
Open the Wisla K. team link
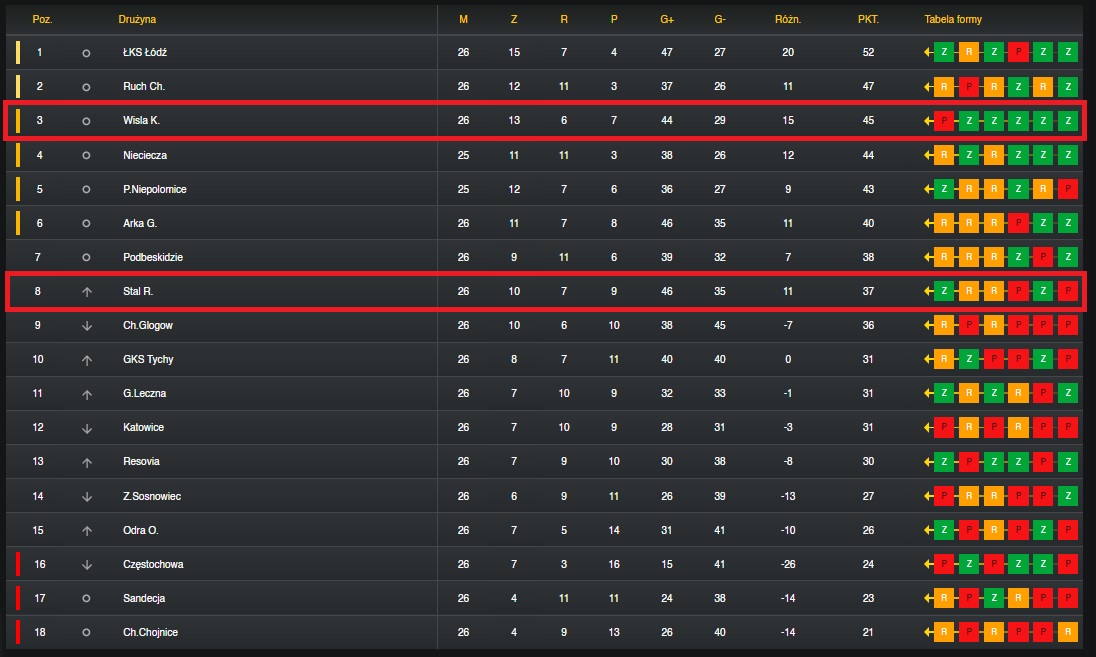[141, 120]
